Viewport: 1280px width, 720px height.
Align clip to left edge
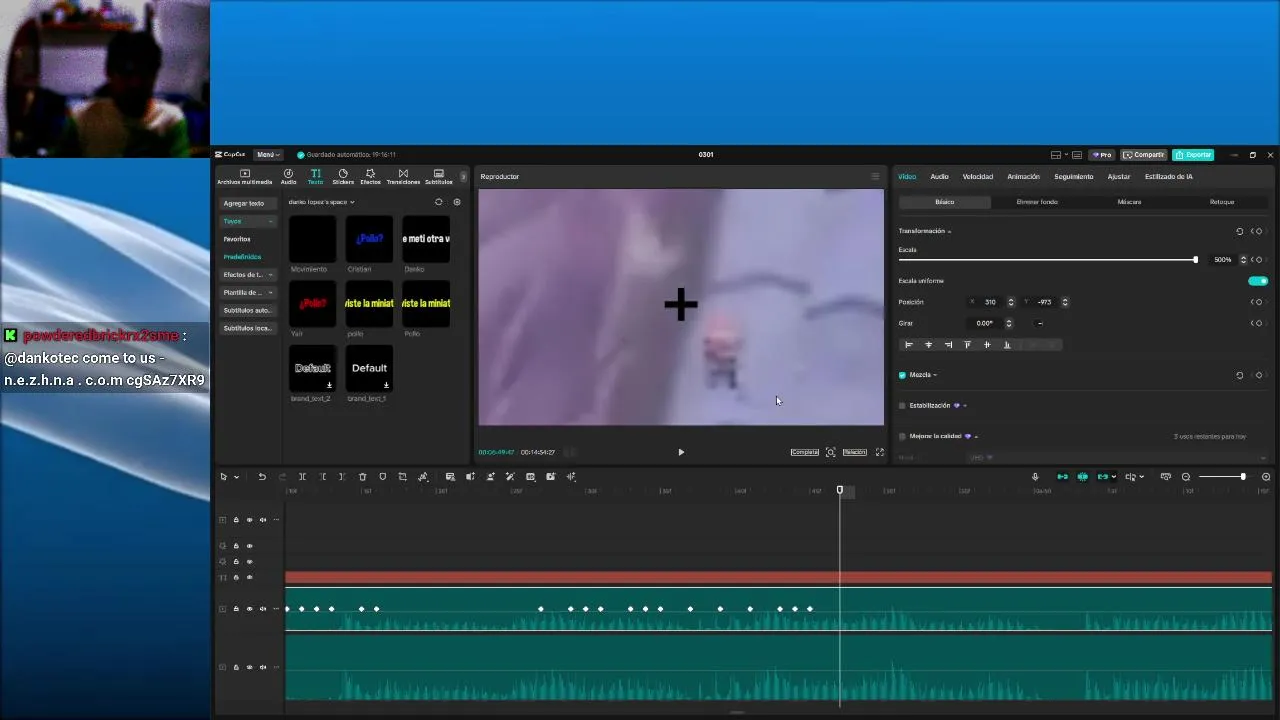pos(909,345)
